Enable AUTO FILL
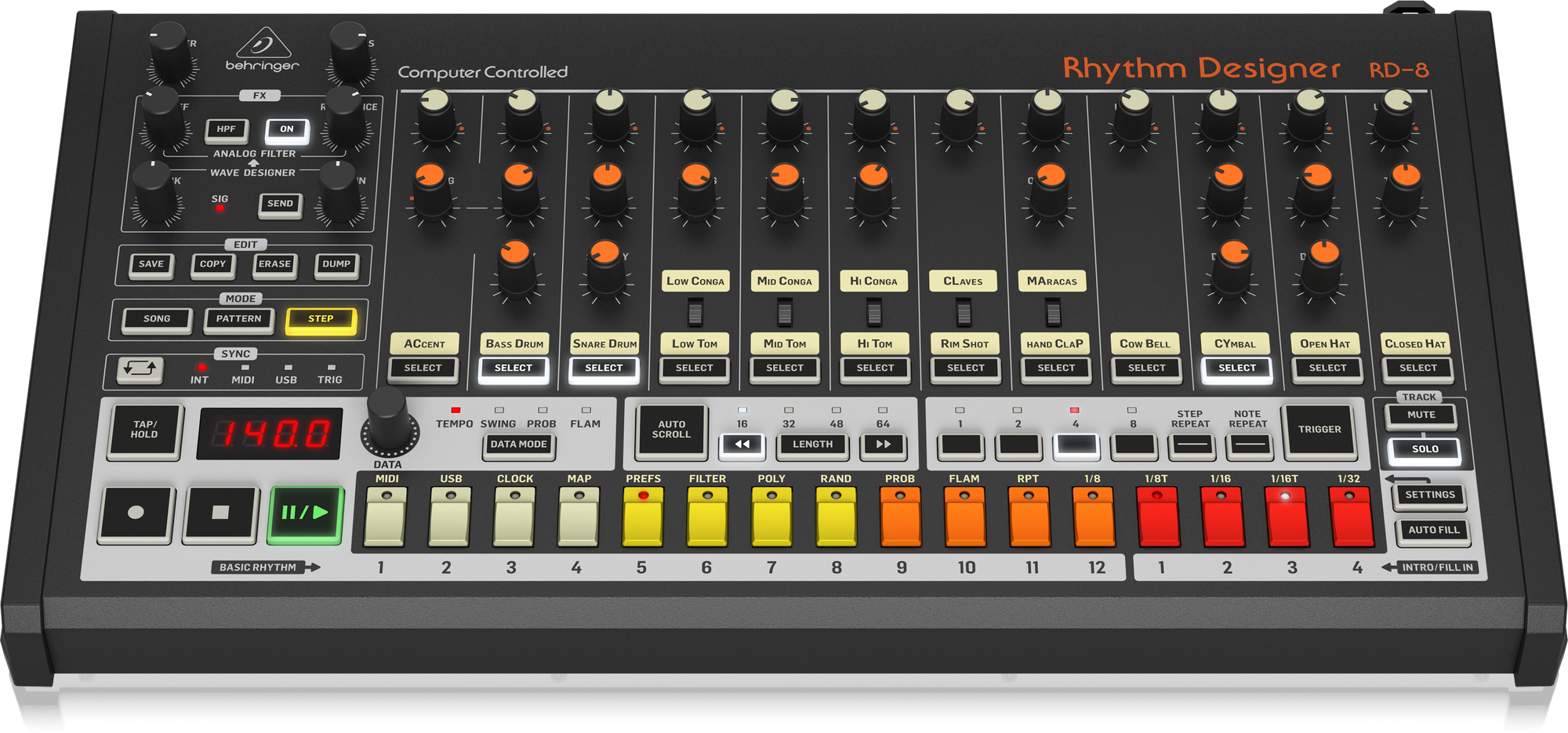1568x733 pixels. pyautogui.click(x=1433, y=531)
